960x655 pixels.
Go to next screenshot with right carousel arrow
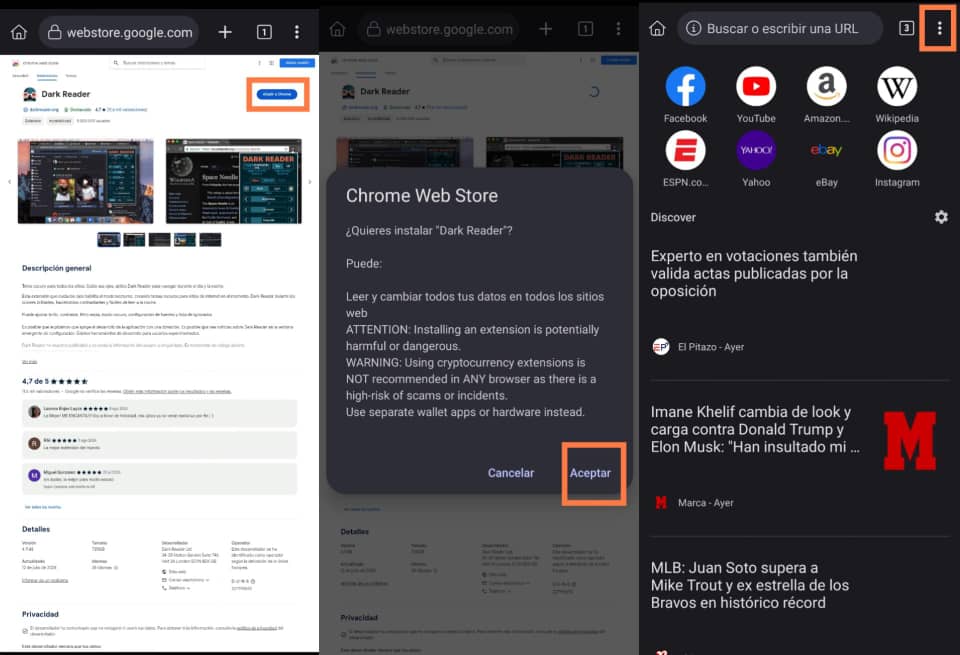point(310,182)
